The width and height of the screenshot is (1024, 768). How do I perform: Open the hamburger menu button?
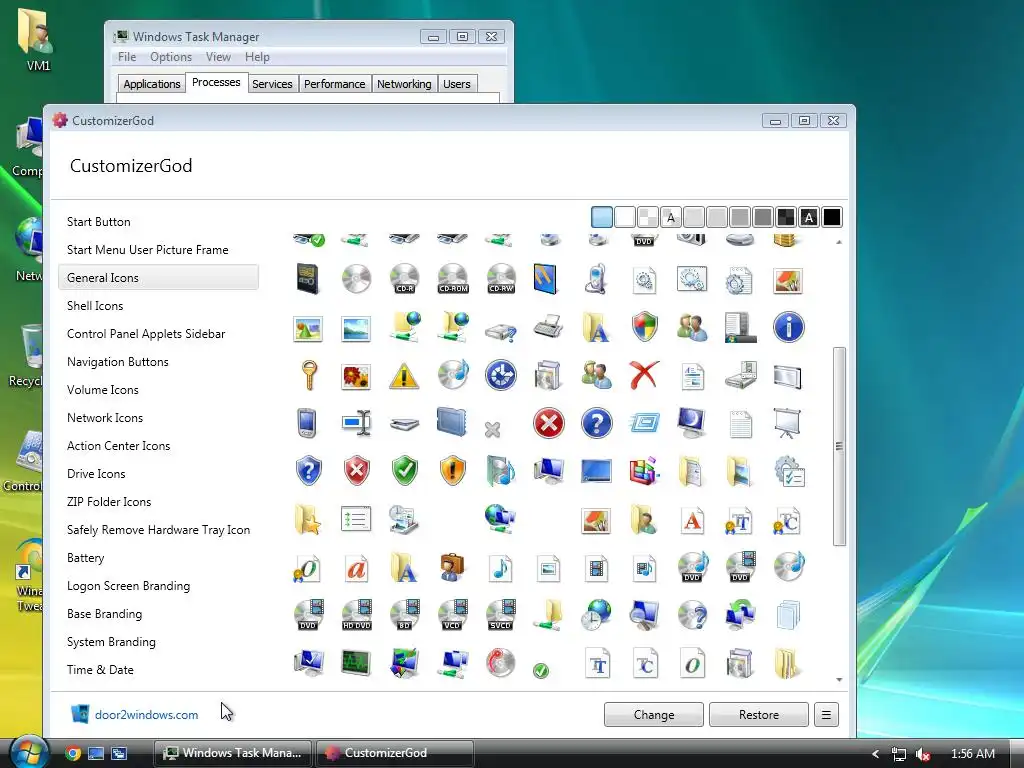point(826,714)
